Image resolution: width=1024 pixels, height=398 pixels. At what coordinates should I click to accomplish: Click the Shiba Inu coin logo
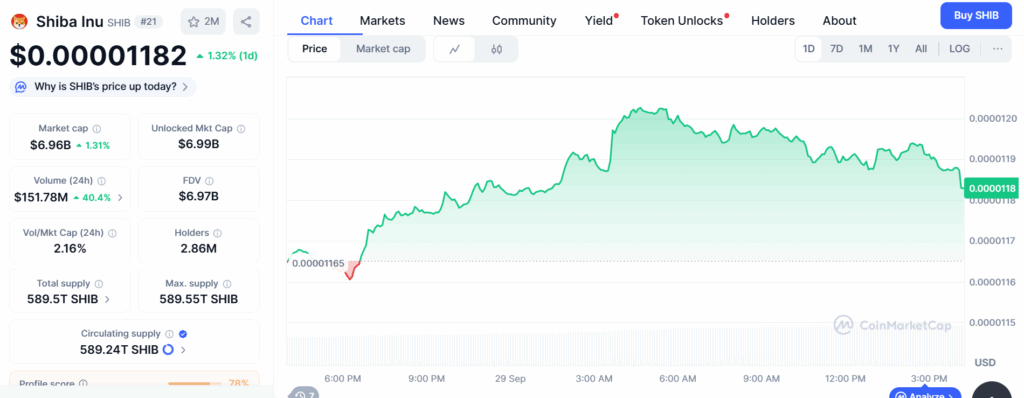tap(20, 22)
